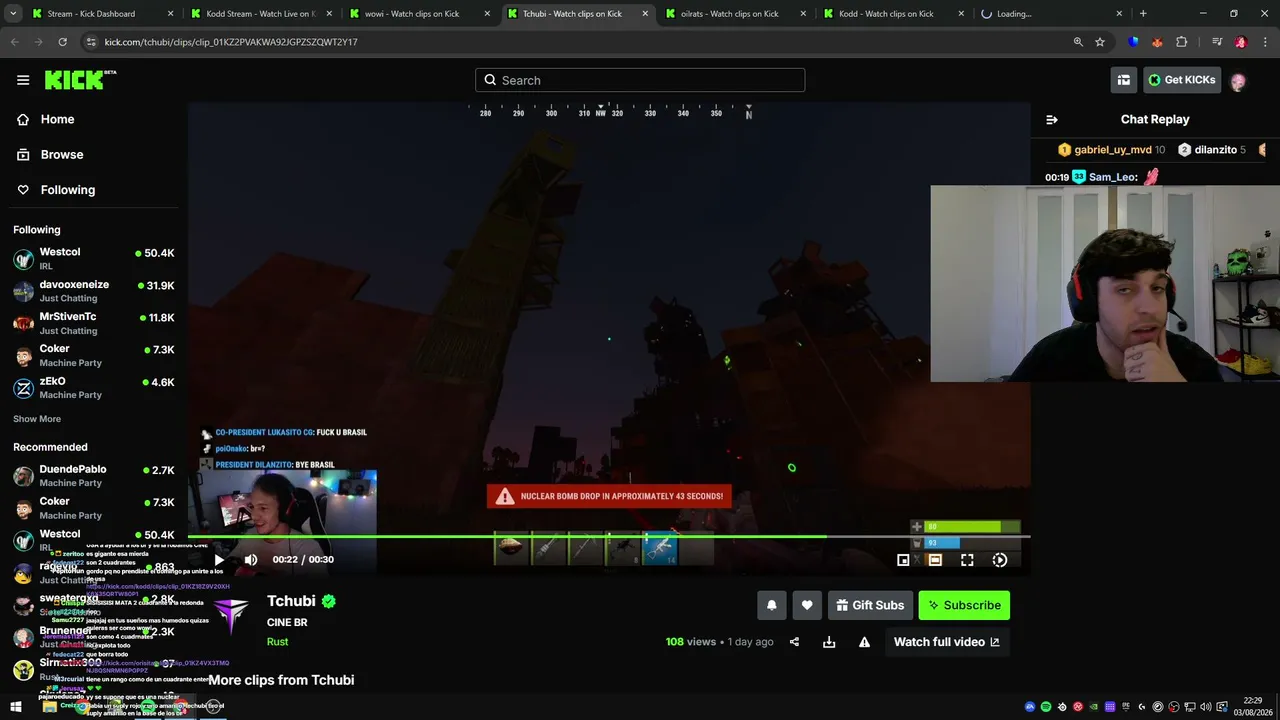The width and height of the screenshot is (1280, 720).
Task: Open the Kick user profile avatar
Action: [x=1238, y=81]
